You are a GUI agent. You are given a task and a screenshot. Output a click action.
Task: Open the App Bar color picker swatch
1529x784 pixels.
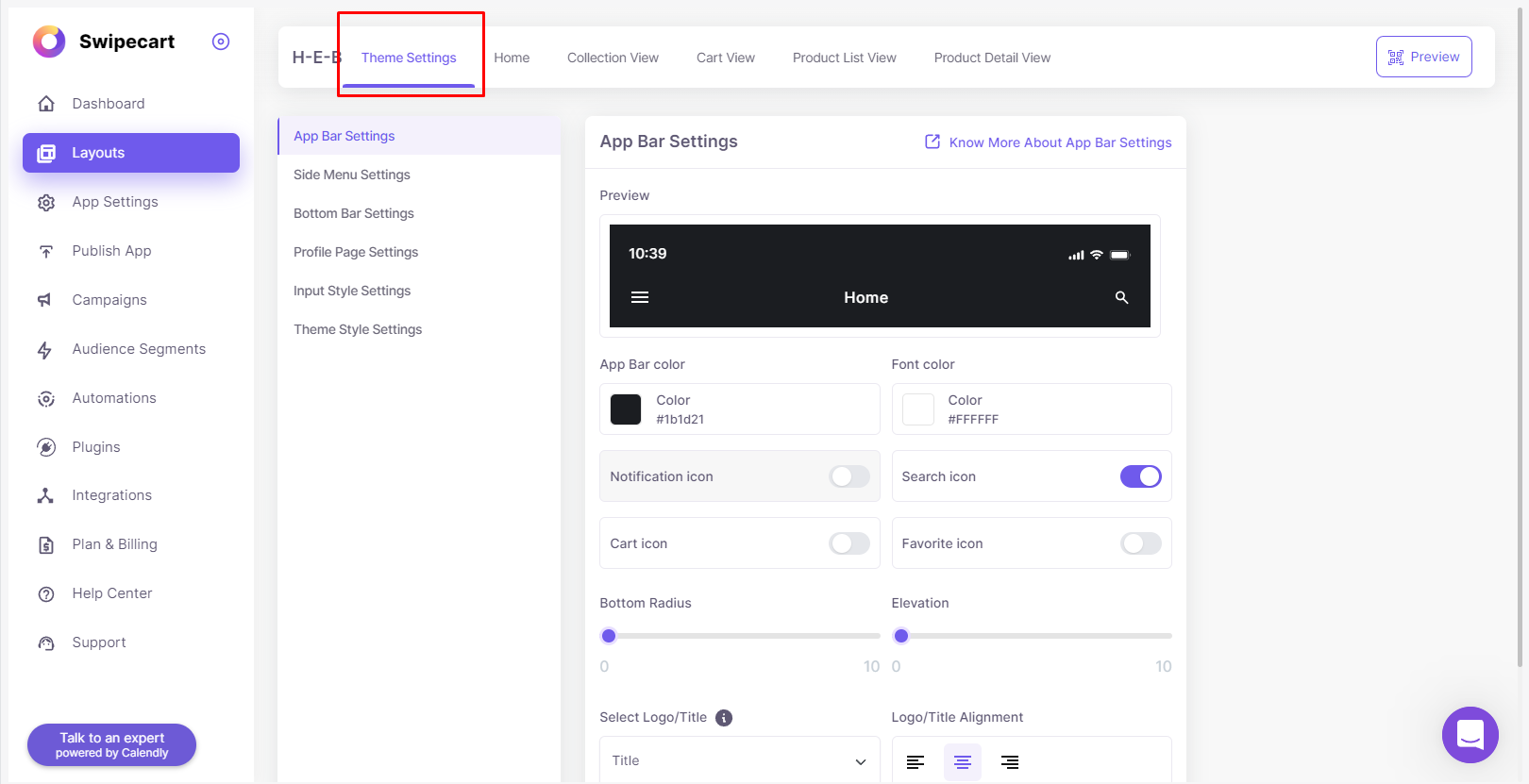[x=626, y=409]
